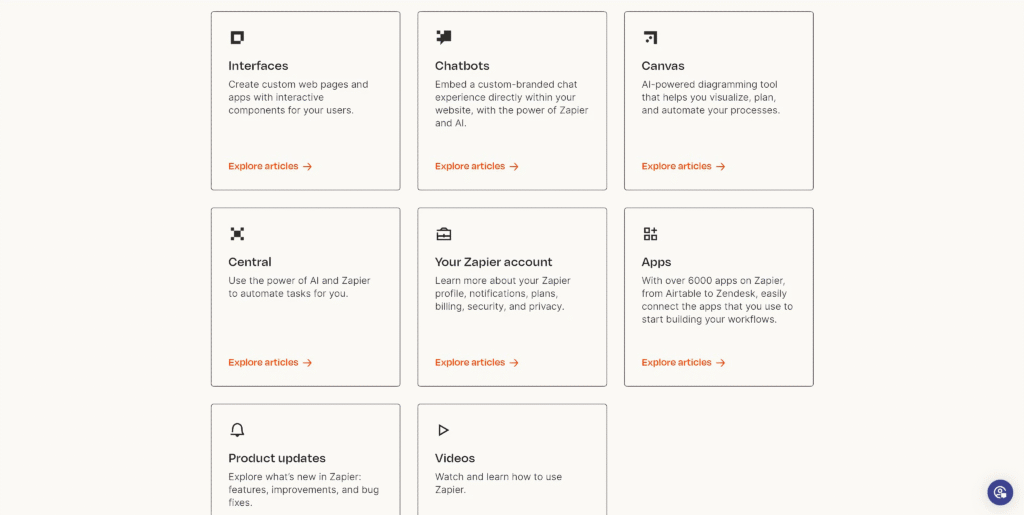The width and height of the screenshot is (1024, 515).
Task: Click the Apps grid-plus icon
Action: (x=650, y=234)
